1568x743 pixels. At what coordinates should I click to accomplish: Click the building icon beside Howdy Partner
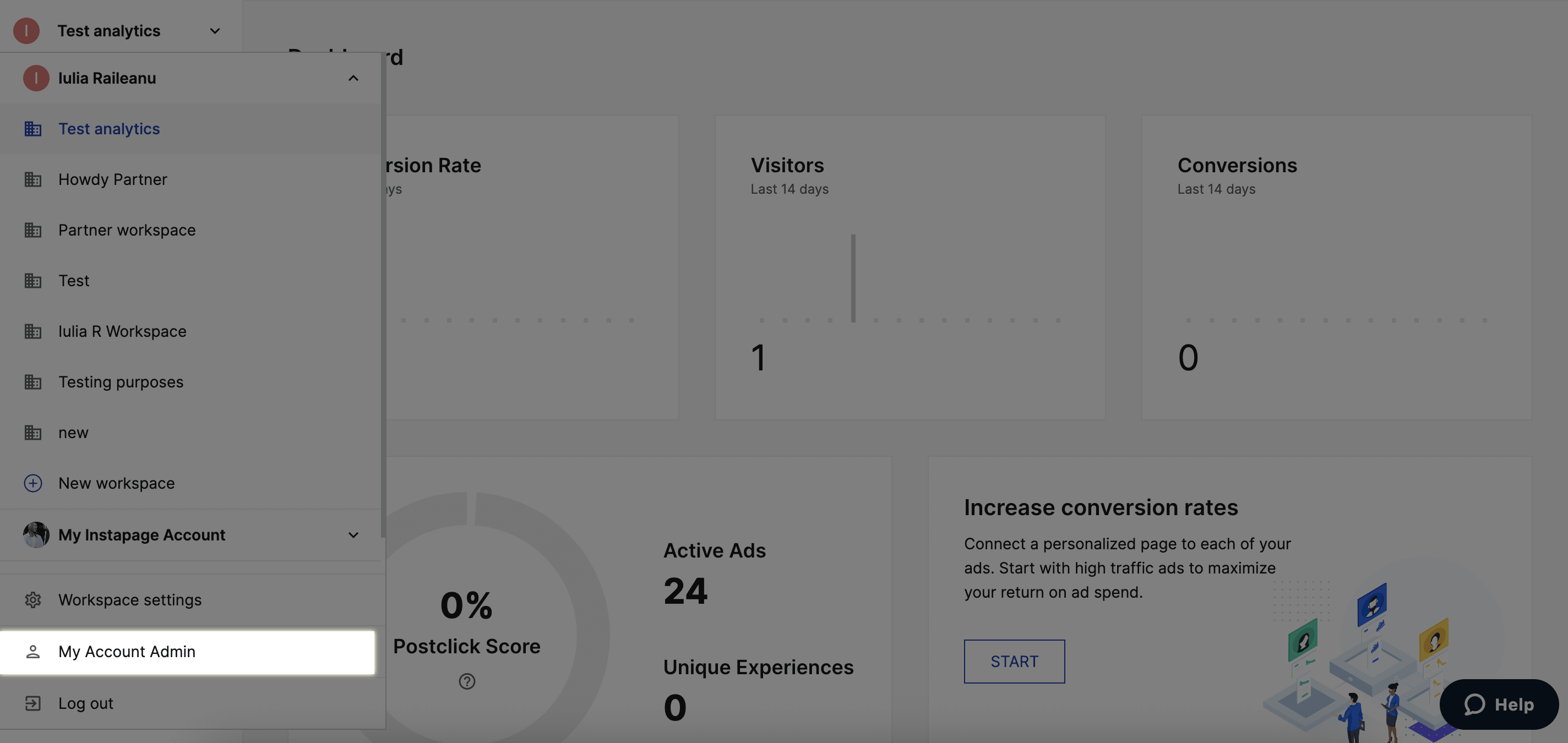(33, 179)
